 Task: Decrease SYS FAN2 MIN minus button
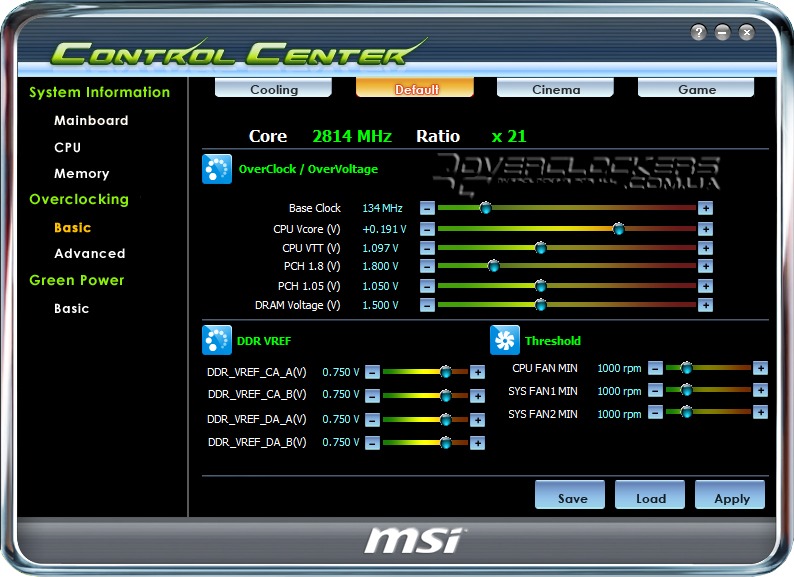click(655, 412)
